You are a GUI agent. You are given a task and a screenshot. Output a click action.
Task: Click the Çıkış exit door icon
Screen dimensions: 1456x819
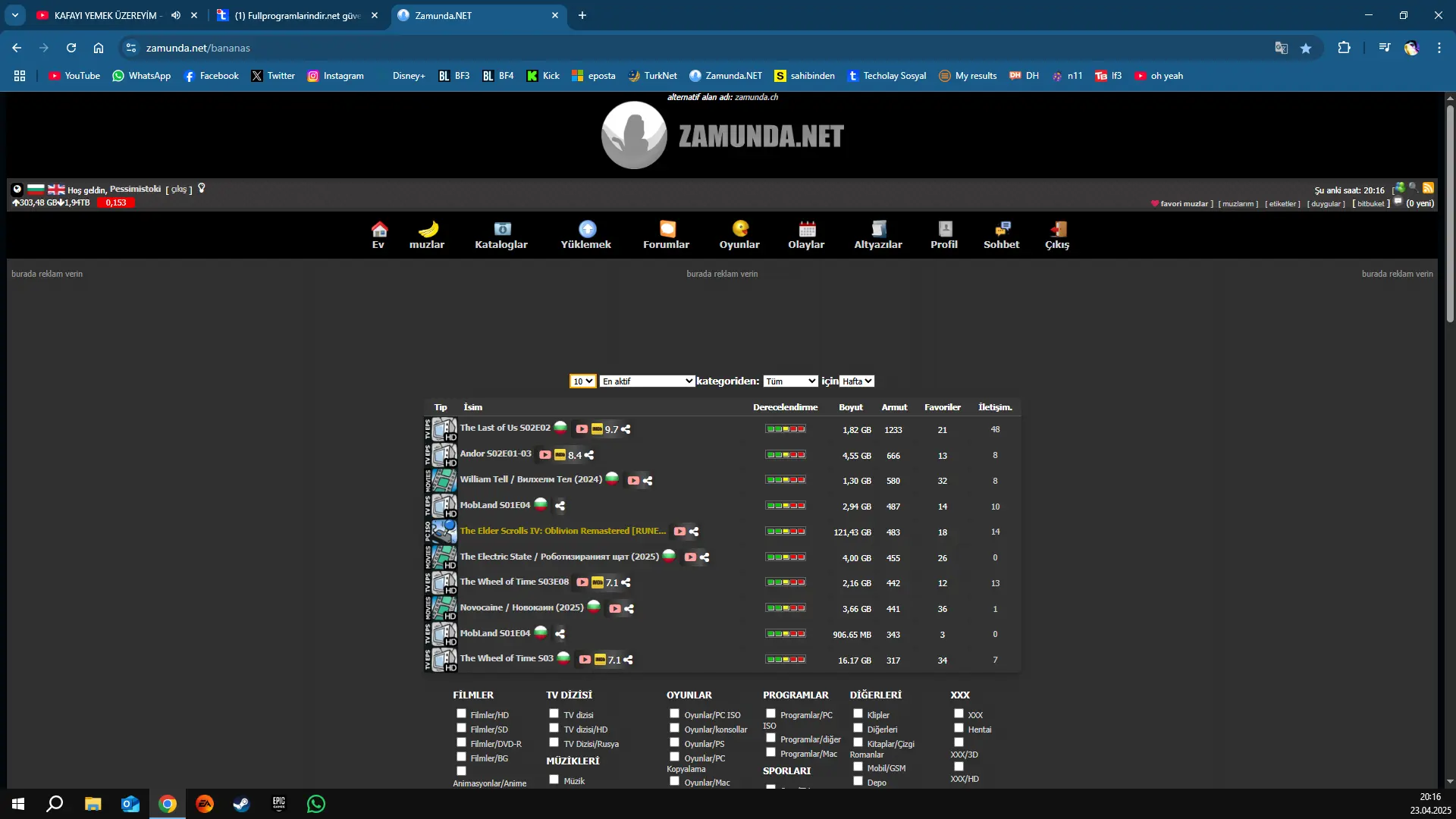(1059, 229)
